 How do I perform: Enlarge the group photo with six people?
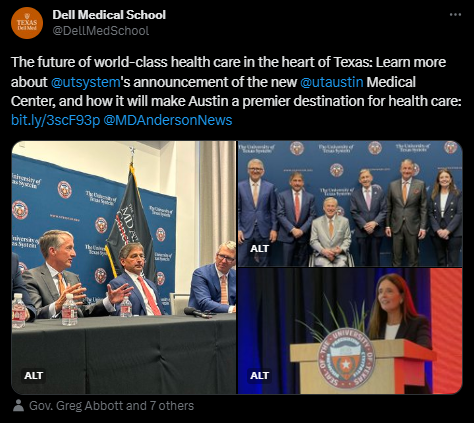pos(350,204)
